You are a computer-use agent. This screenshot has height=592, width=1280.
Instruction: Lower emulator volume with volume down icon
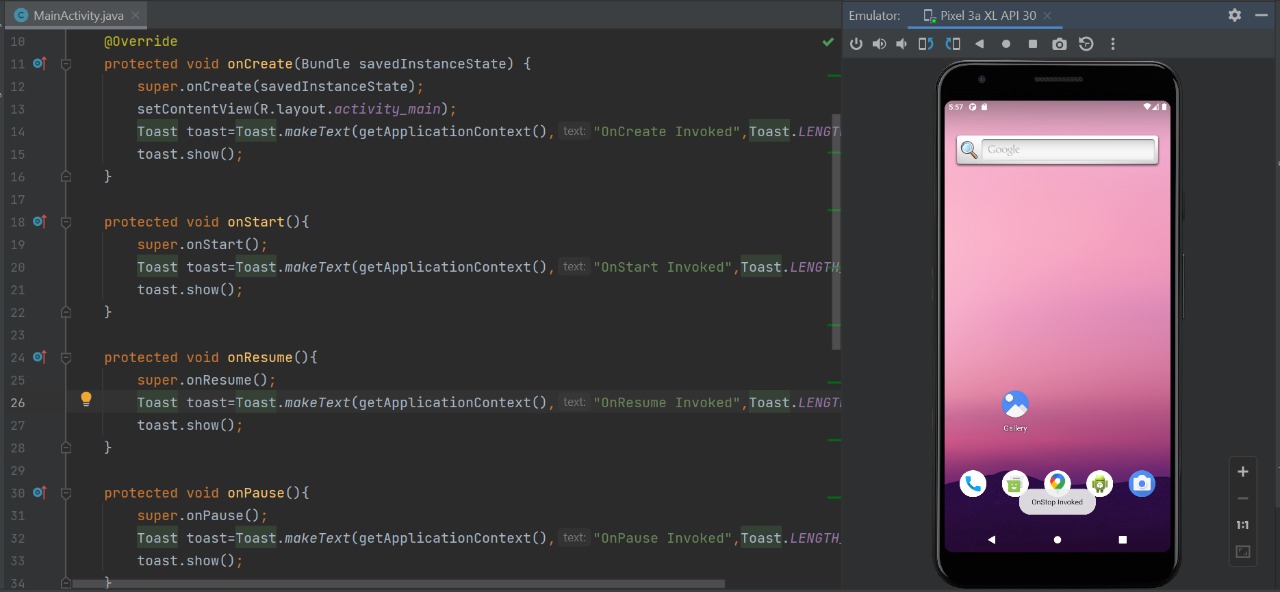pyautogui.click(x=902, y=44)
